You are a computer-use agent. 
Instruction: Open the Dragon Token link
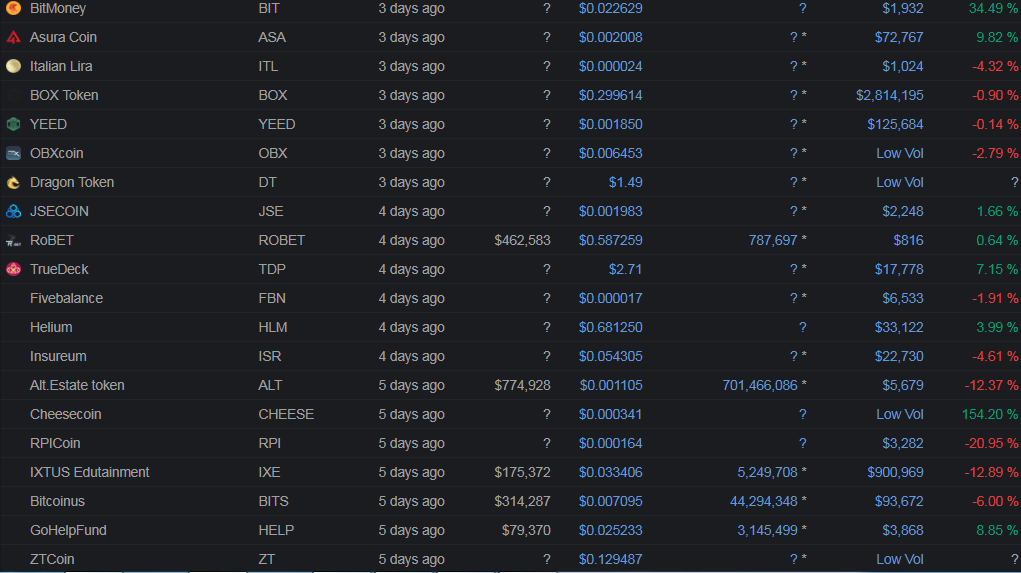(72, 182)
